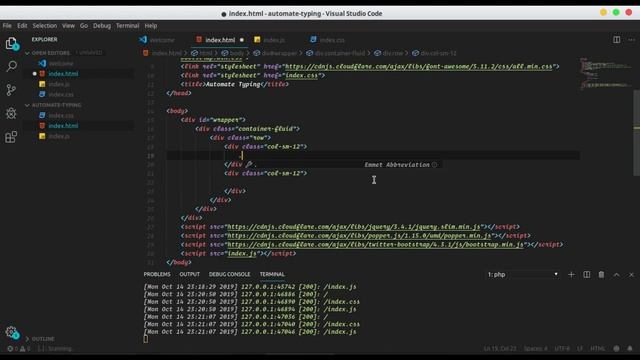Image resolution: width=640 pixels, height=360 pixels.
Task: Open the Selection menu
Action: tap(45, 26)
